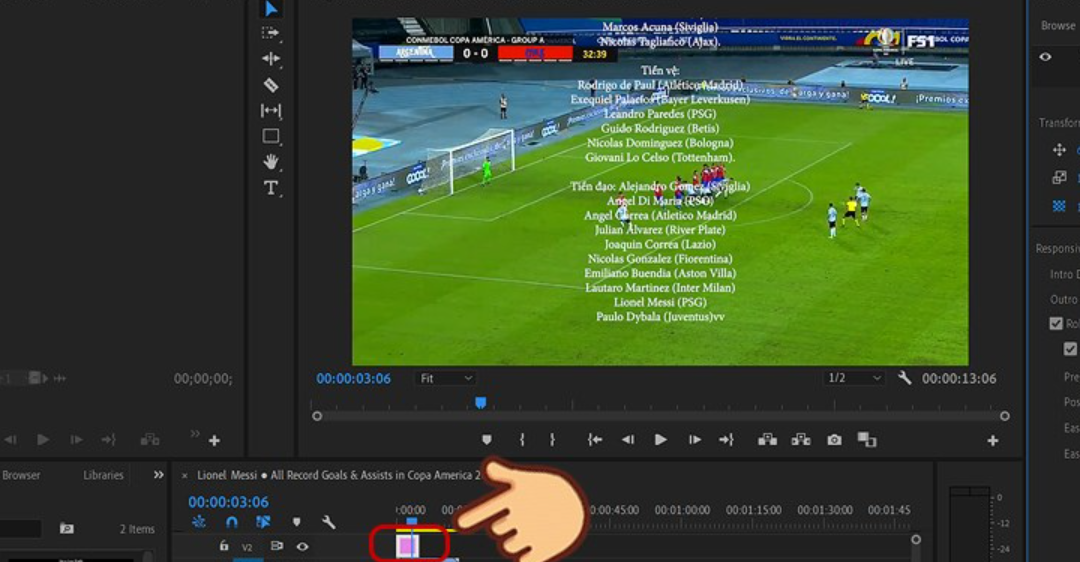Viewport: 1080px width, 562px height.
Task: Select the Rectangle shape tool
Action: (271, 136)
